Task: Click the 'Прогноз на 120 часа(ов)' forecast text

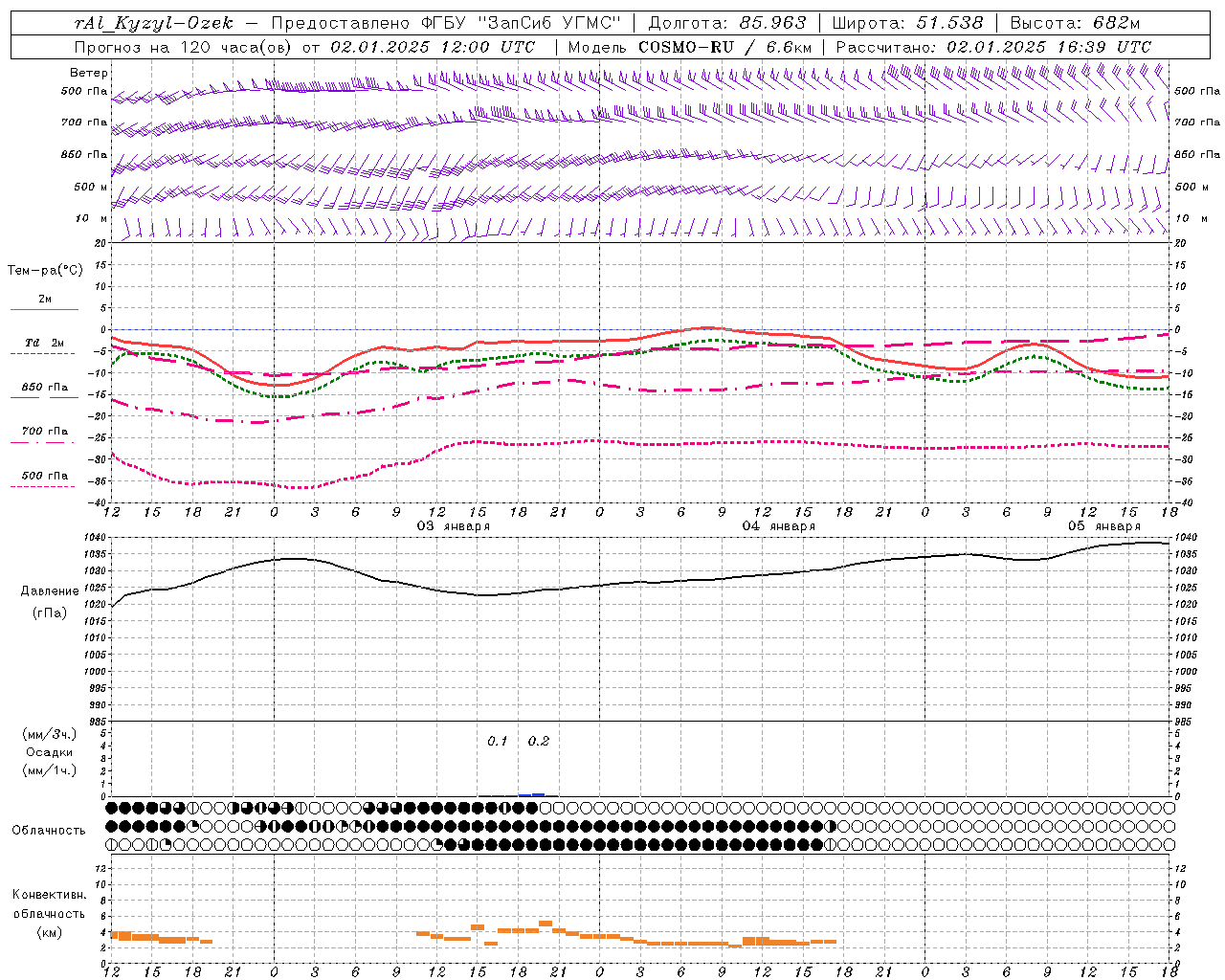Action: pos(184,47)
